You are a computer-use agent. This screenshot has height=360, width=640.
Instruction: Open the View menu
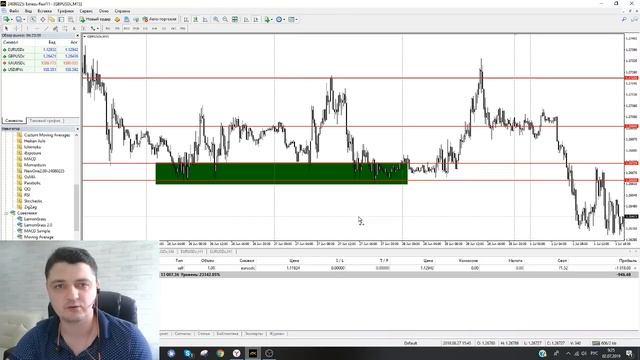pyautogui.click(x=28, y=11)
